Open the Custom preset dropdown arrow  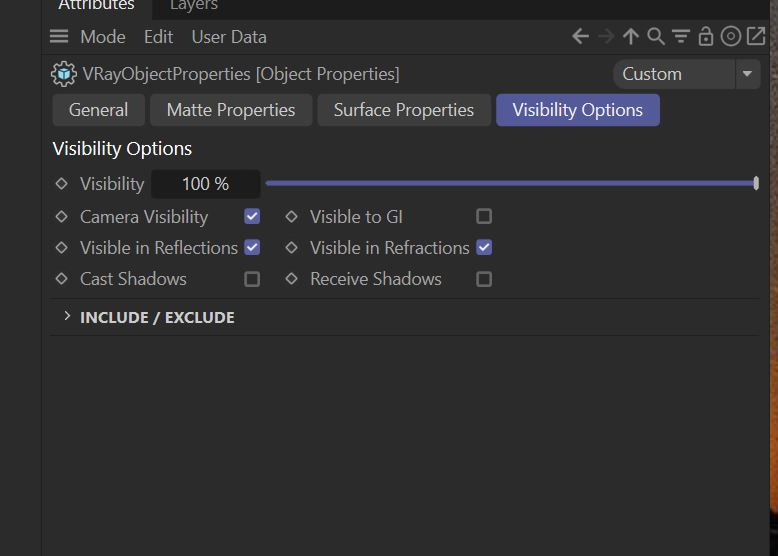(747, 74)
